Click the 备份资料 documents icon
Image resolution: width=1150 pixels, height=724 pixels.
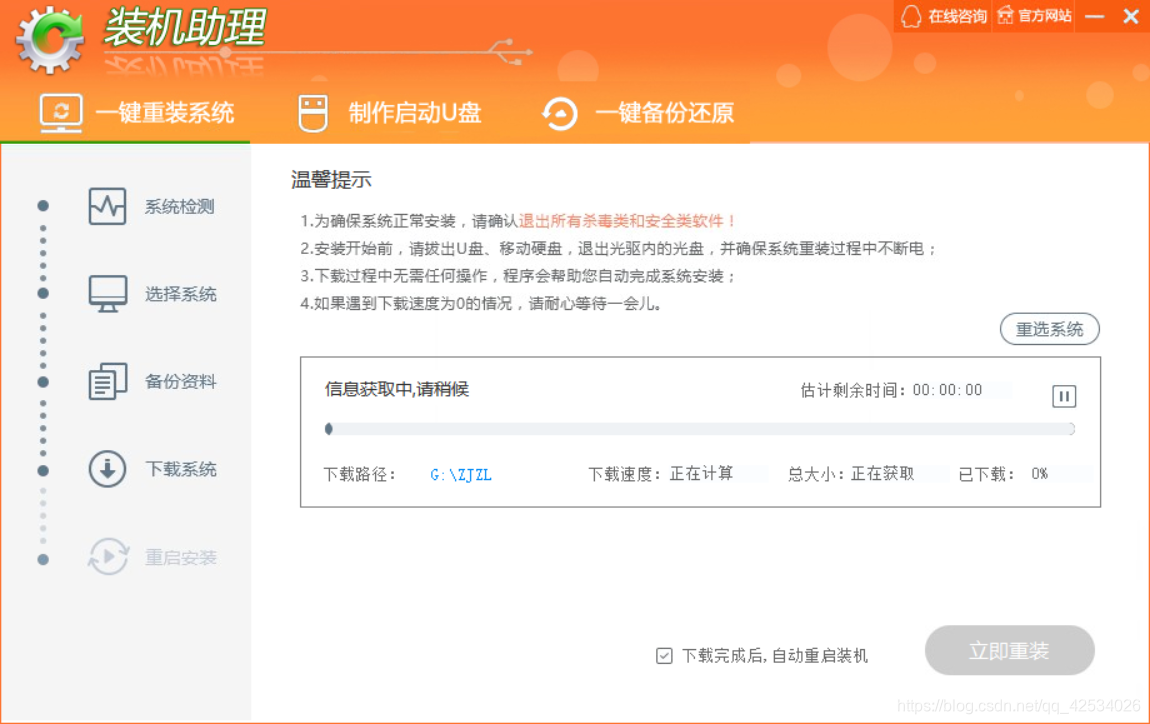coord(108,381)
